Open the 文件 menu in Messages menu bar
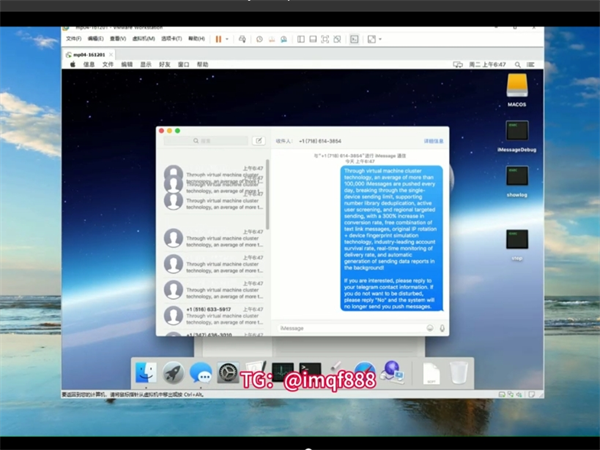Image resolution: width=600 pixels, height=450 pixels. coord(107,63)
